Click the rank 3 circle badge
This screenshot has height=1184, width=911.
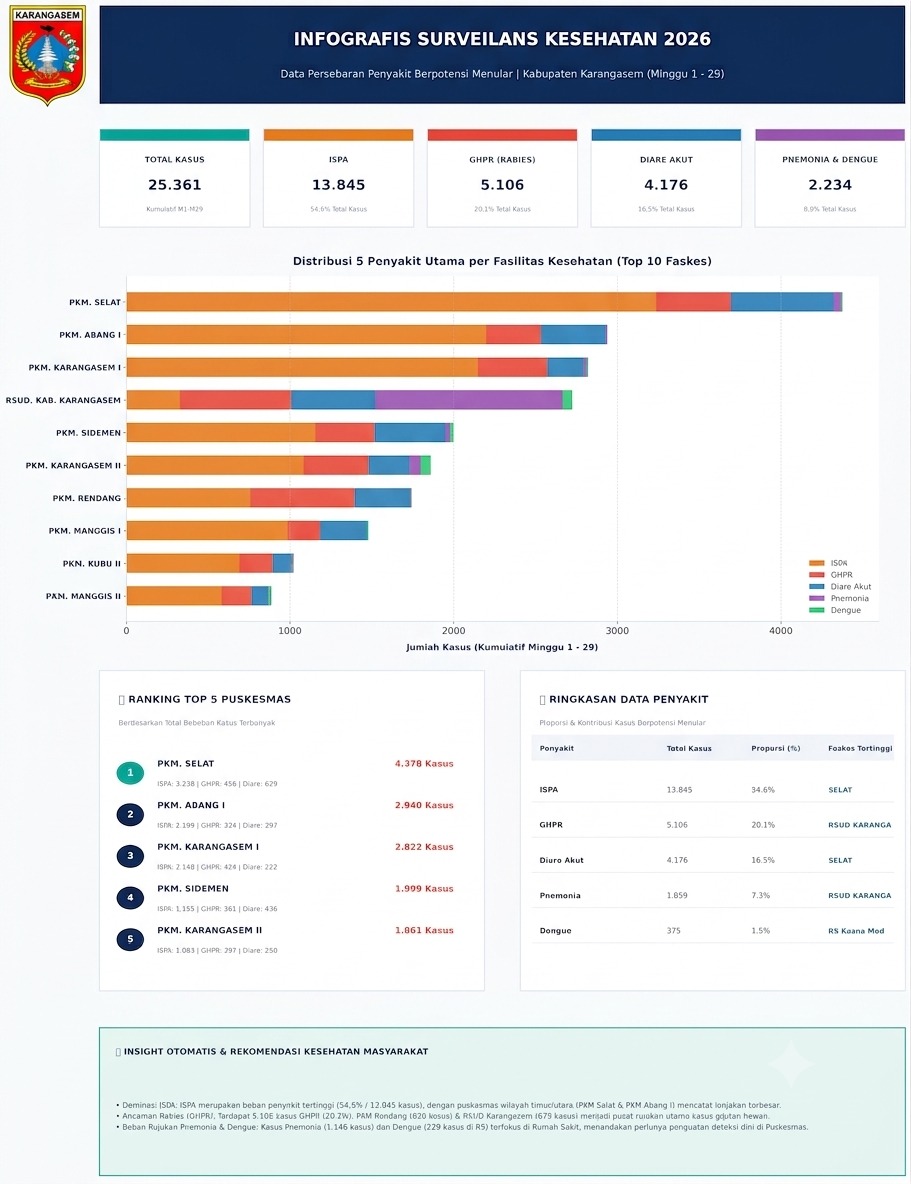[x=130, y=856]
